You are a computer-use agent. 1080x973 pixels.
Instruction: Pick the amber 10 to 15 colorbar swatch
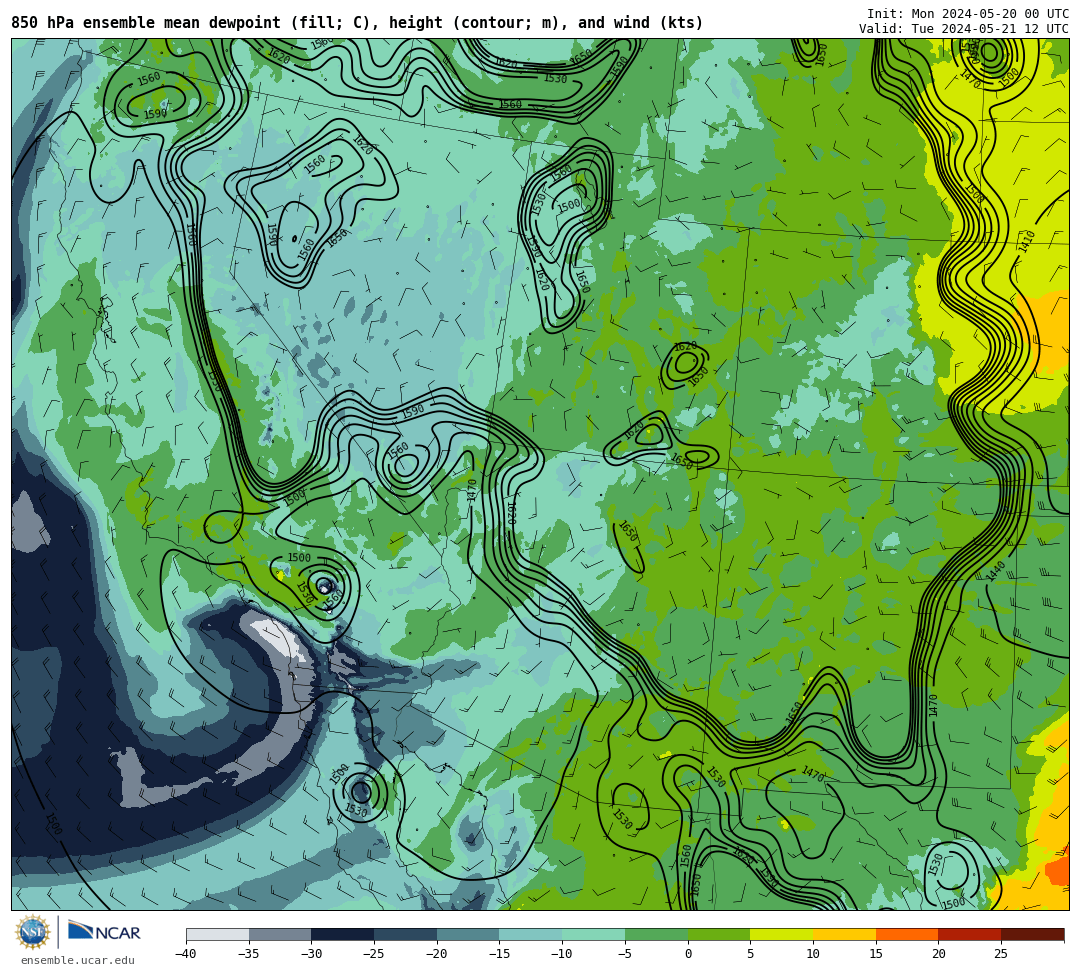coord(844,934)
